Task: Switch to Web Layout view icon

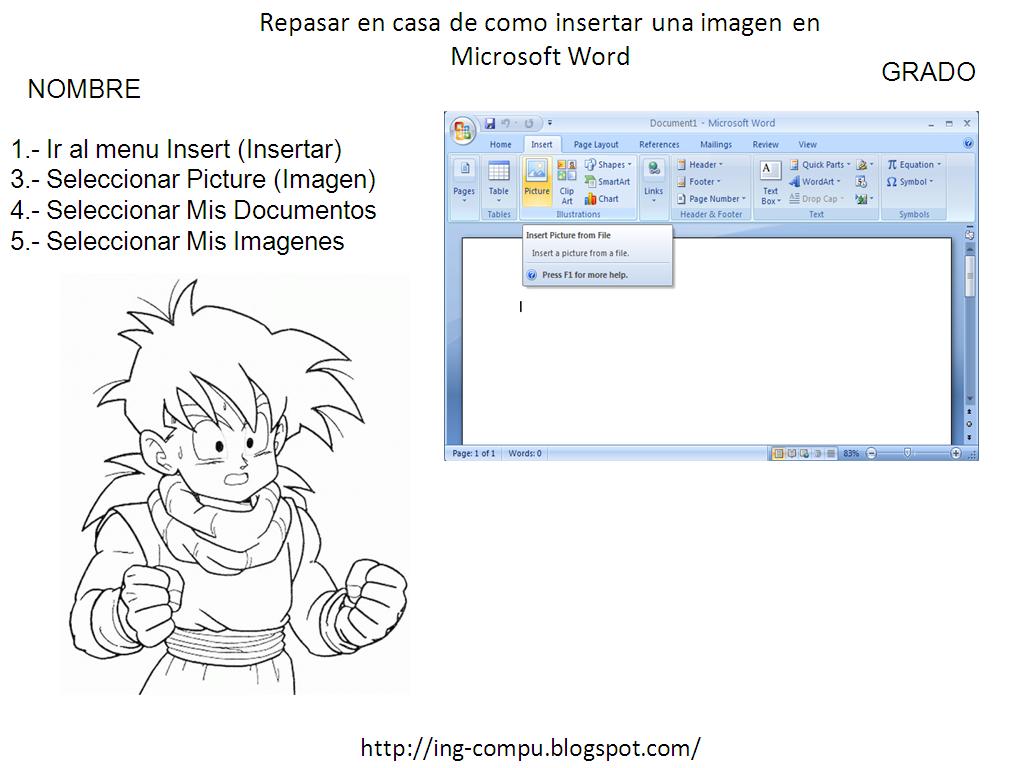Action: (805, 453)
